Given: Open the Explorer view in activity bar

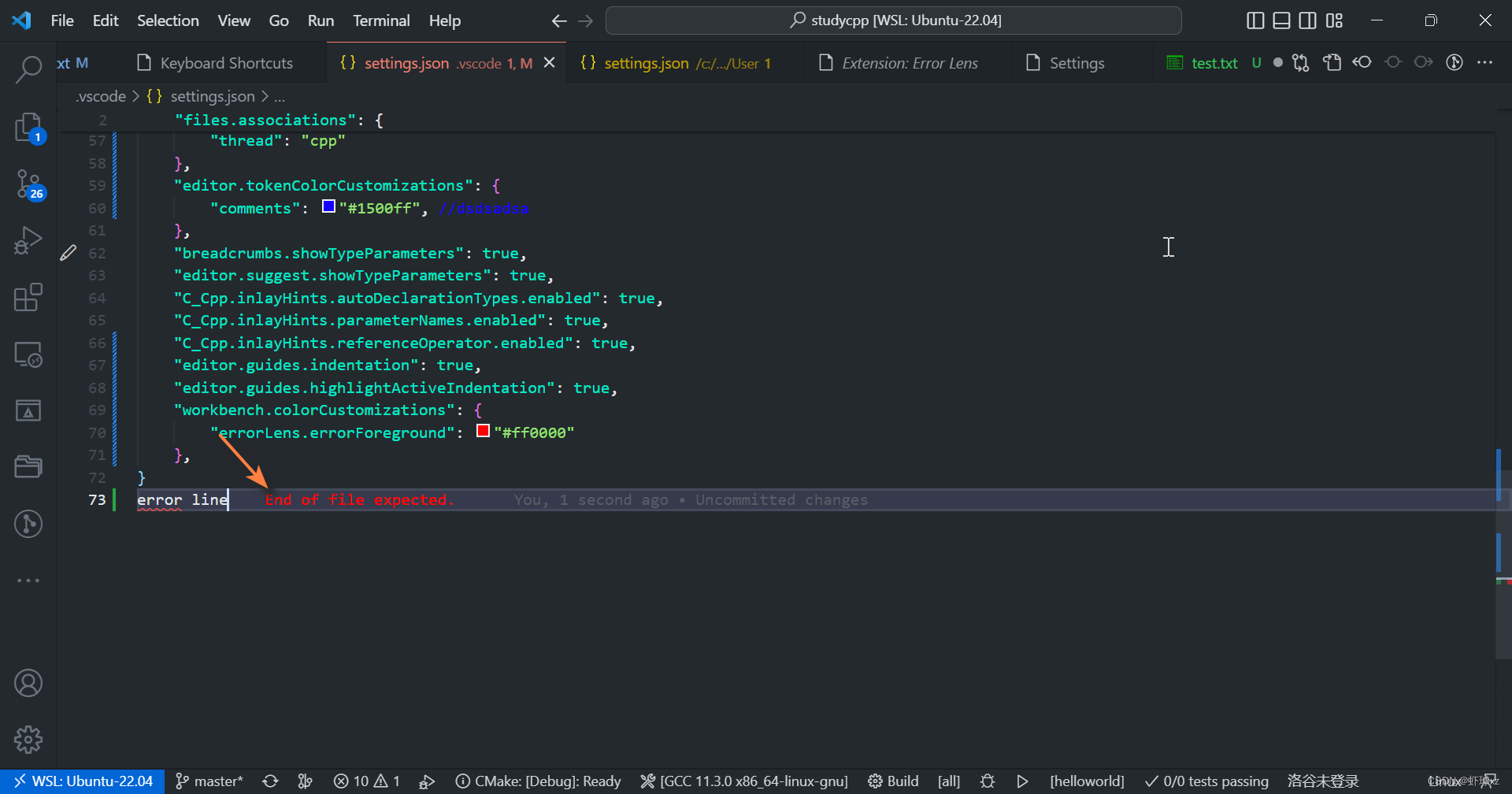Looking at the screenshot, I should (28, 127).
